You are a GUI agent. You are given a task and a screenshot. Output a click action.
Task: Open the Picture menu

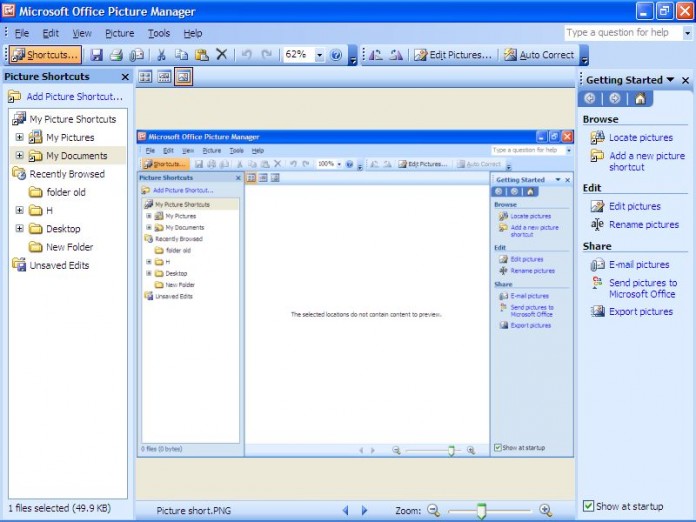point(119,33)
